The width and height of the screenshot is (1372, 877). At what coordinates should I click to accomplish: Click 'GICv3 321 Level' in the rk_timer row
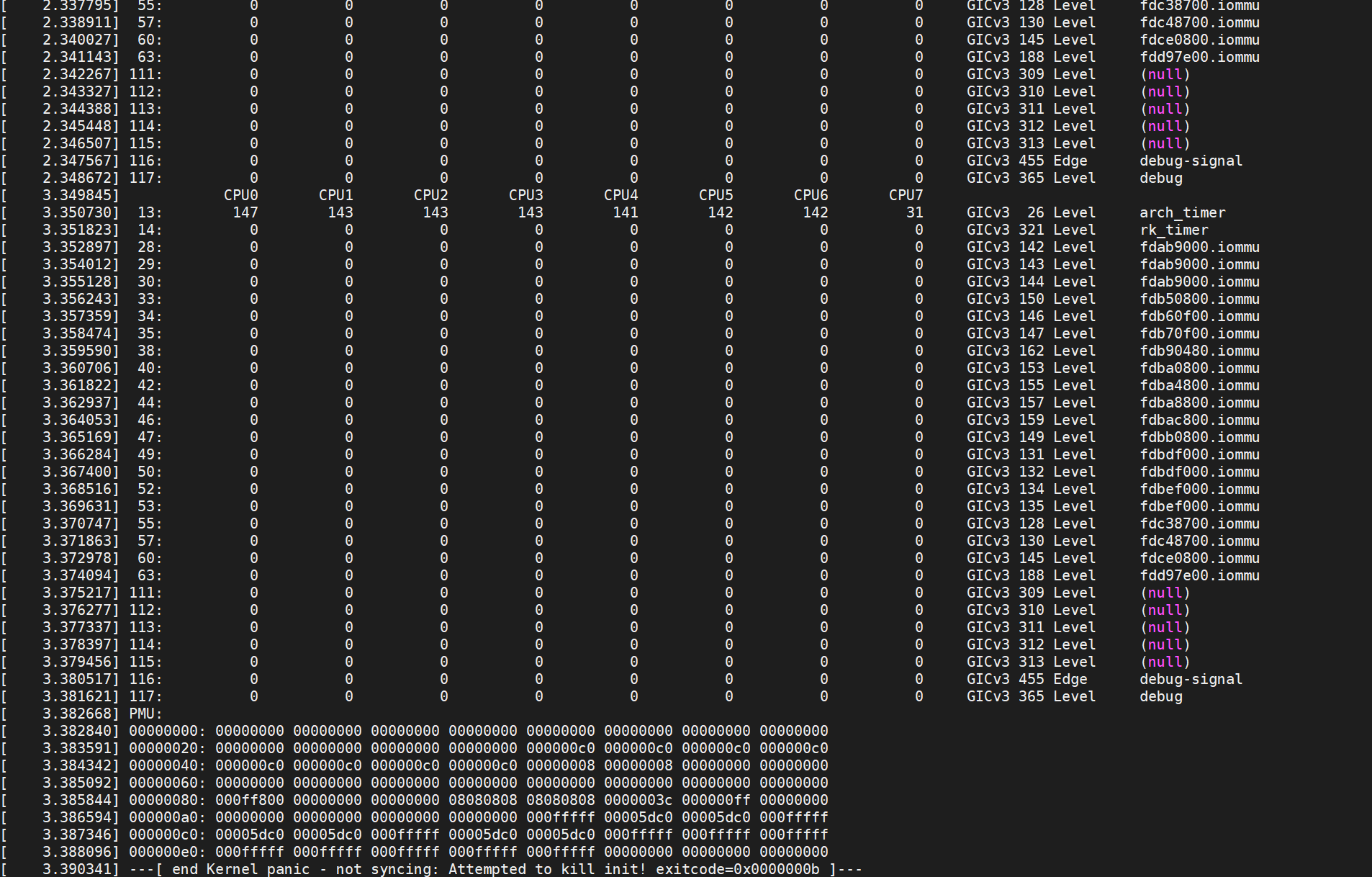pos(1031,230)
